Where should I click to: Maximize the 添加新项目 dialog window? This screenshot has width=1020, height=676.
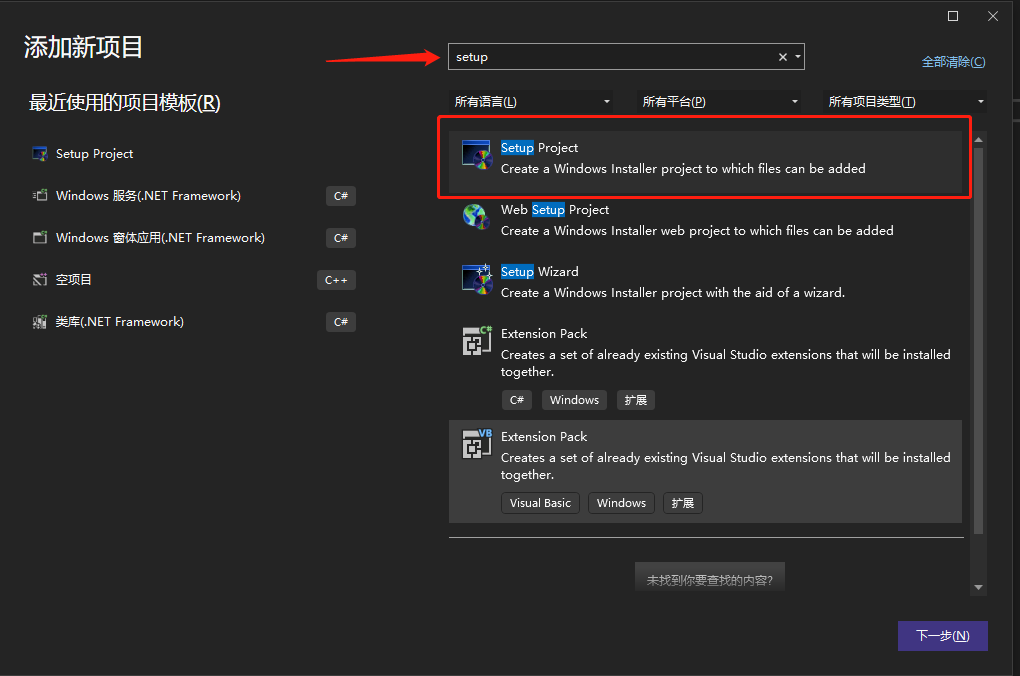point(953,16)
